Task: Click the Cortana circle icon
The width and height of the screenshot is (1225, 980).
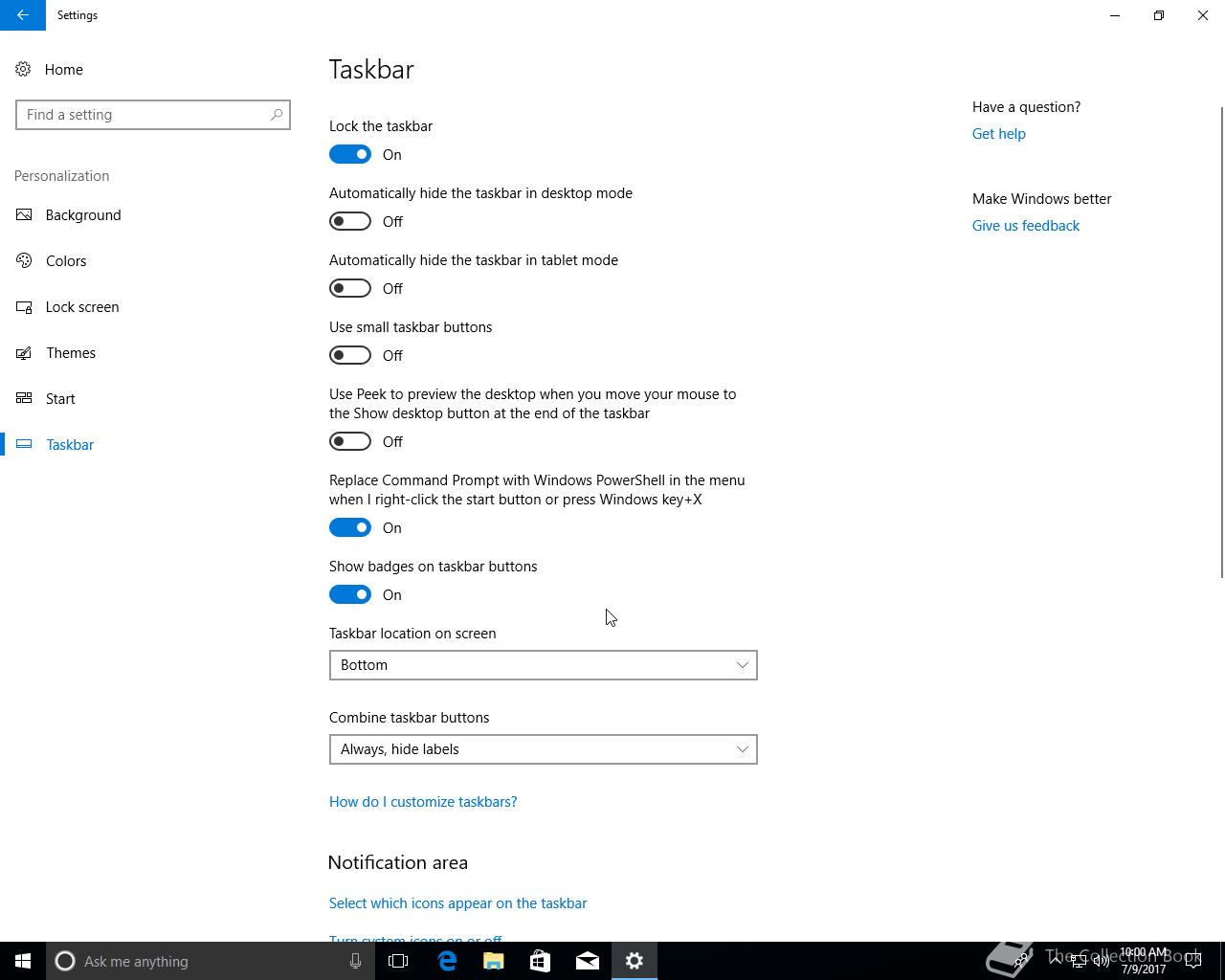Action: [x=65, y=961]
